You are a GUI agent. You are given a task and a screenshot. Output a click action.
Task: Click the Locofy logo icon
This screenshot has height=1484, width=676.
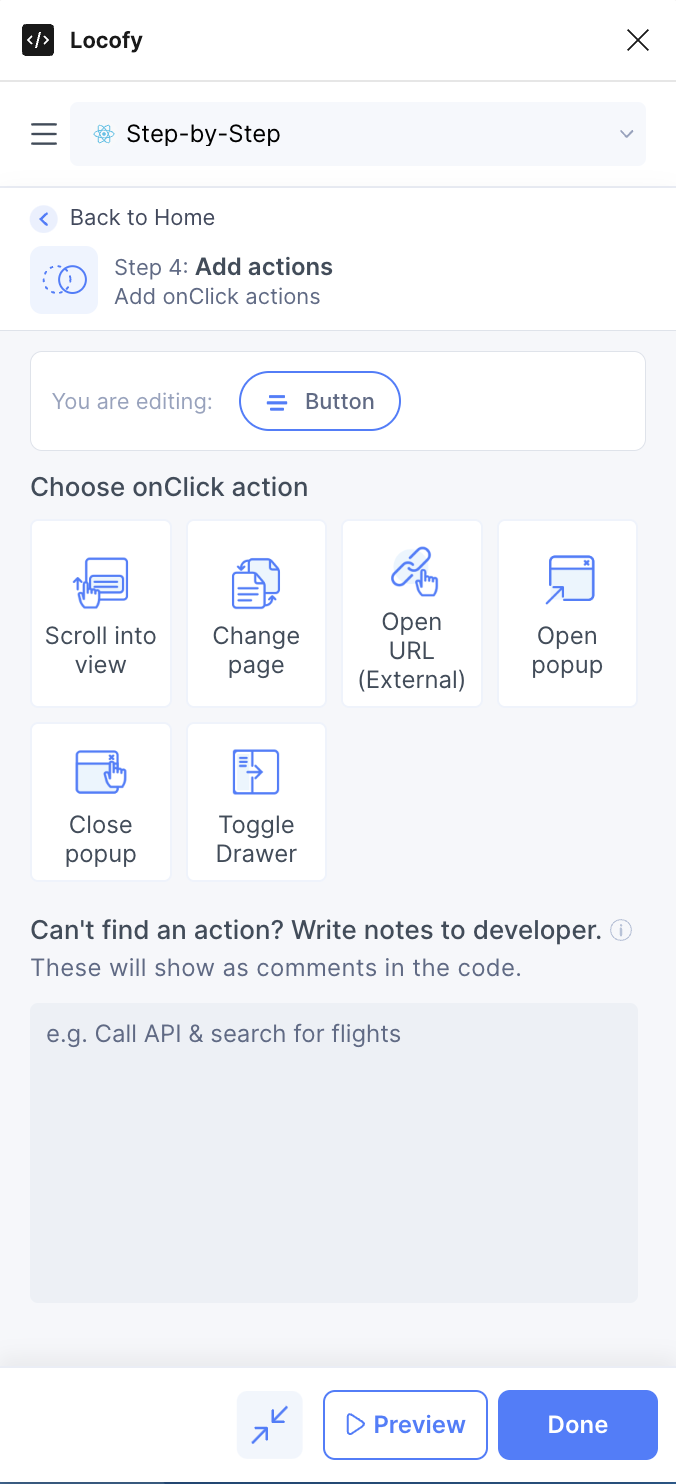tap(37, 40)
